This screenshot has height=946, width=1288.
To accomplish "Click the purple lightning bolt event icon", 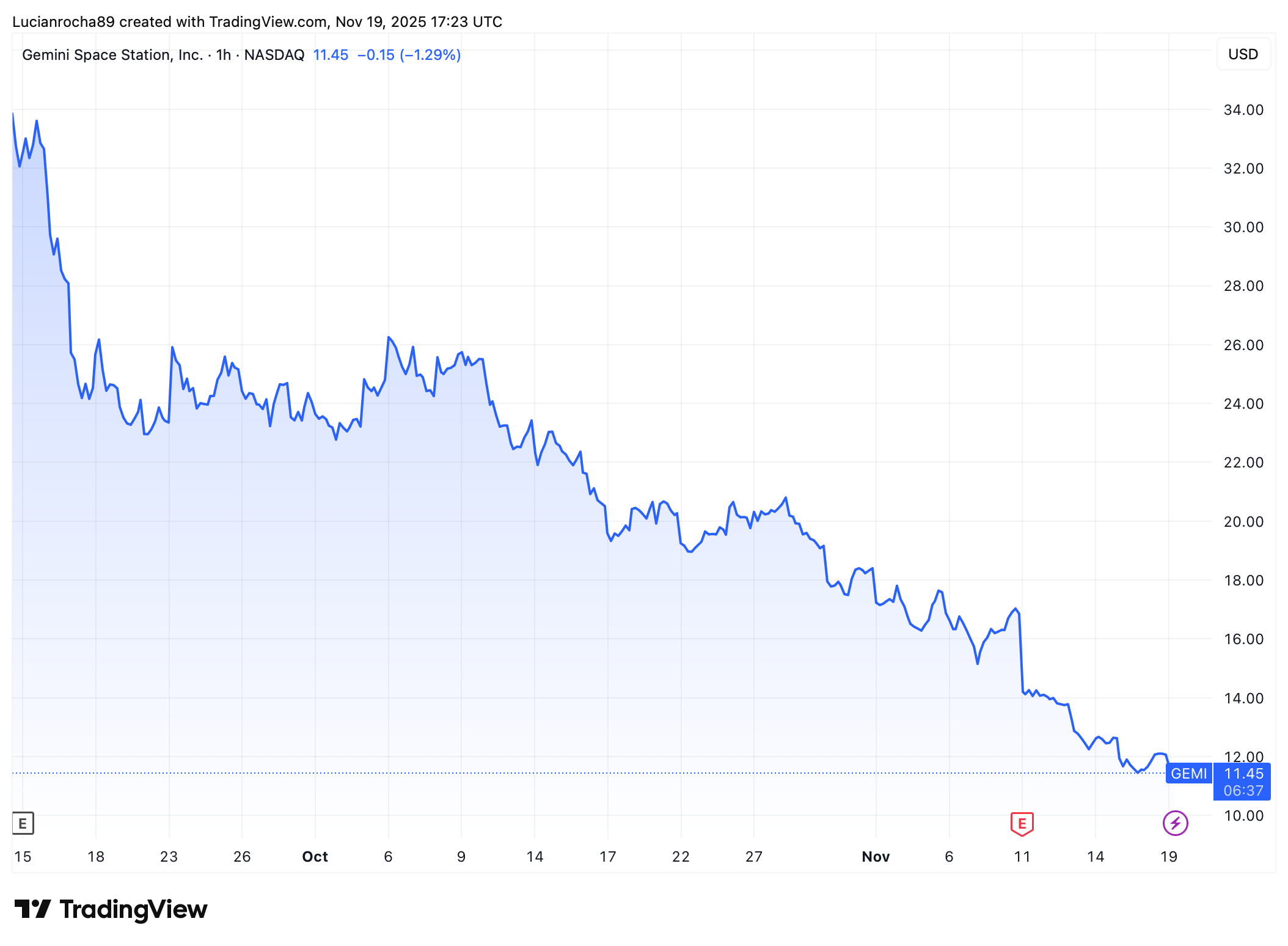I will tap(1175, 823).
